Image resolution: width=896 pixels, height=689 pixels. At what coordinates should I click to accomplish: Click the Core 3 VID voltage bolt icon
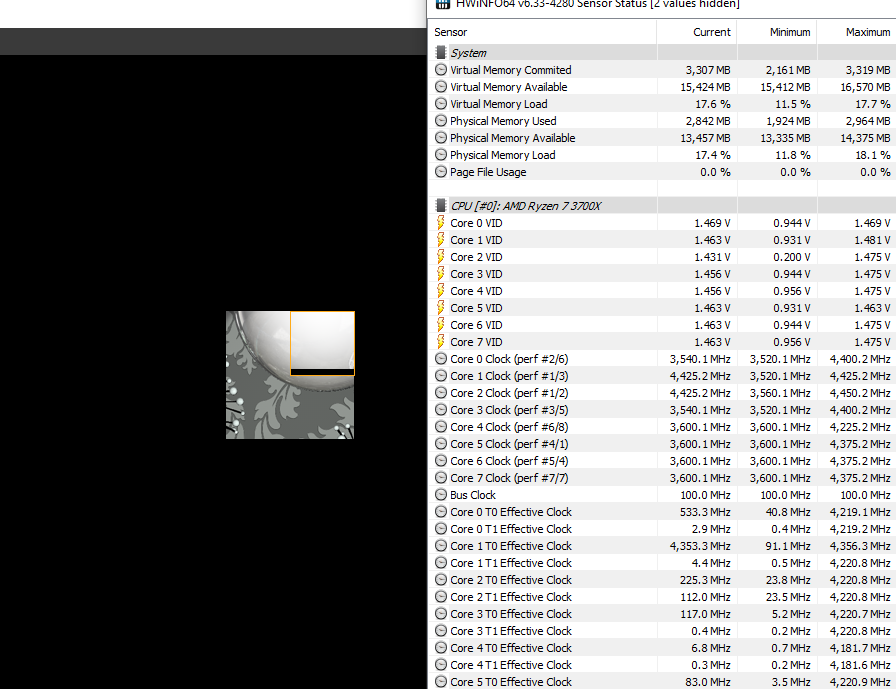[441, 274]
